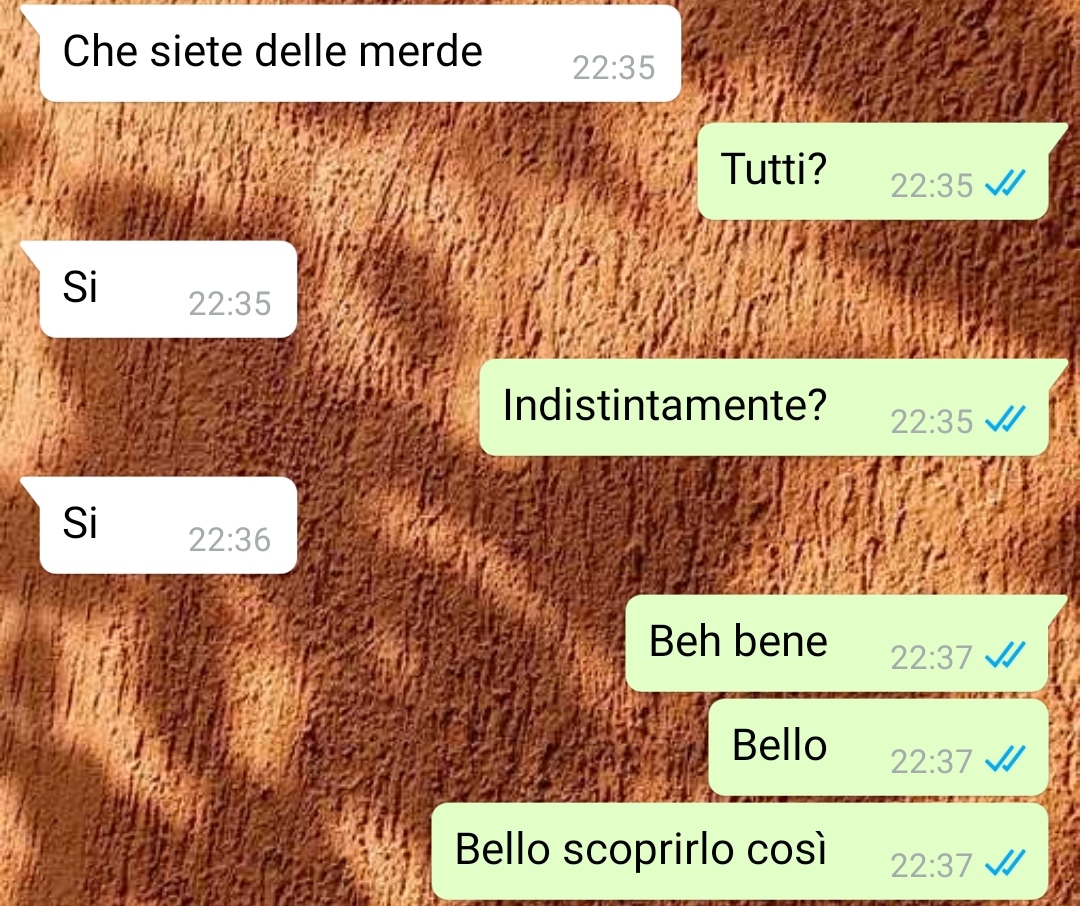Click the 22:35 timestamp on "Che siete delle merde"
The height and width of the screenshot is (906, 1080).
click(614, 68)
